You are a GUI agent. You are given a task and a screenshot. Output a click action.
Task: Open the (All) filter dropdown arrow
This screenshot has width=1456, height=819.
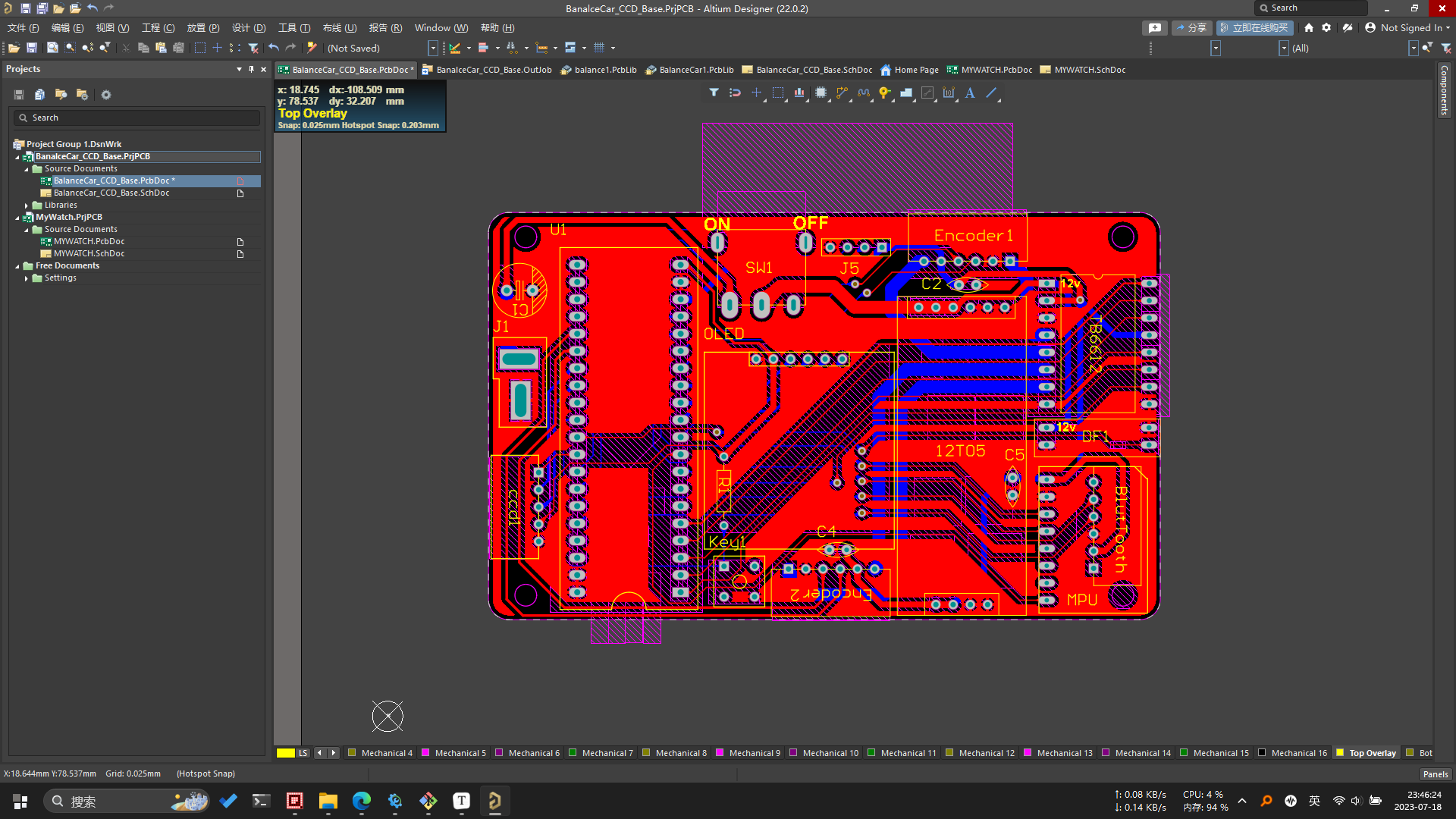(1413, 48)
